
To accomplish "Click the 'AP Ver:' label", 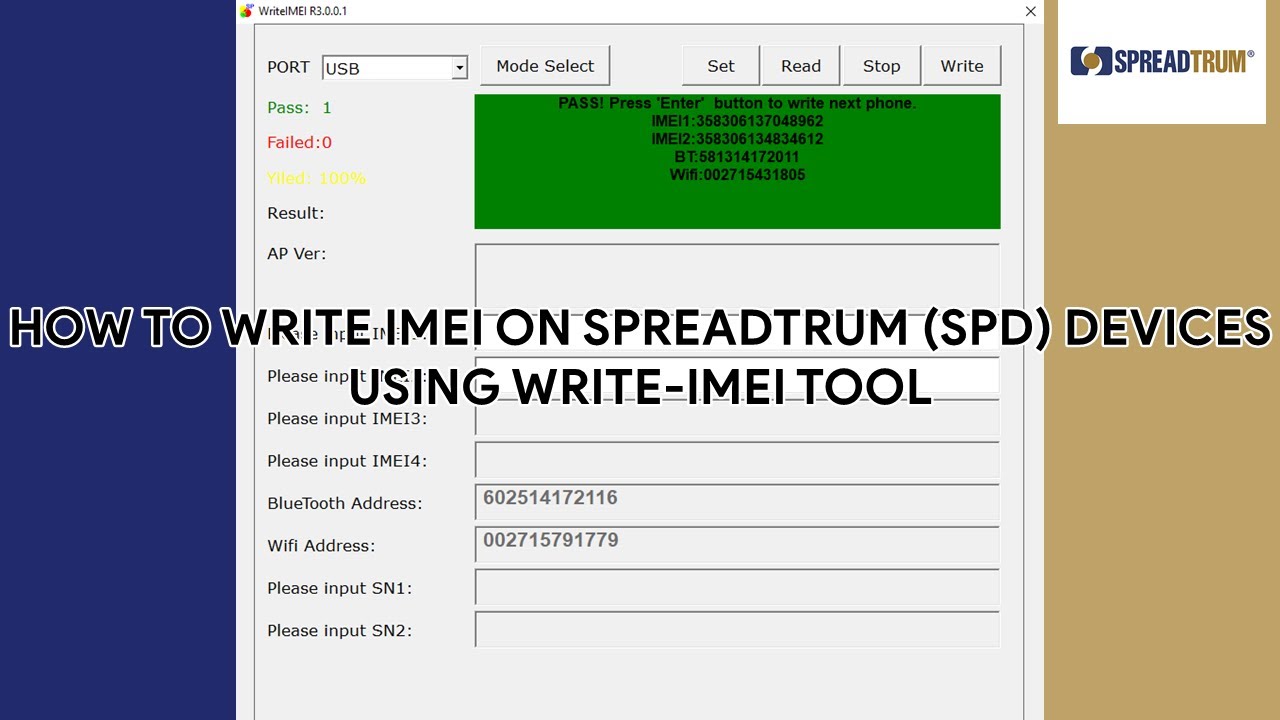I will 297,254.
